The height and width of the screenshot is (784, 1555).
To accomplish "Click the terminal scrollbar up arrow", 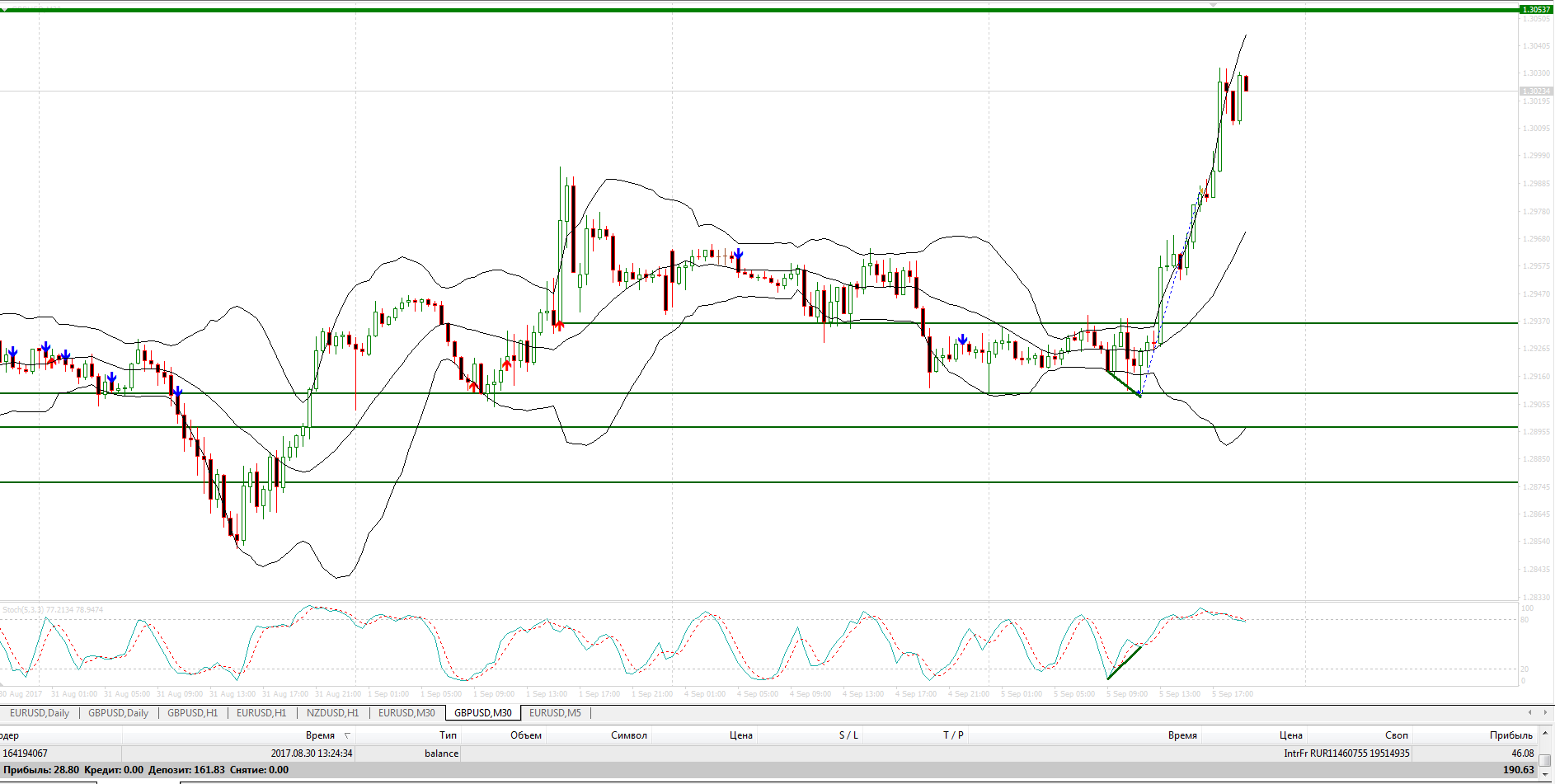I will coord(1545,733).
